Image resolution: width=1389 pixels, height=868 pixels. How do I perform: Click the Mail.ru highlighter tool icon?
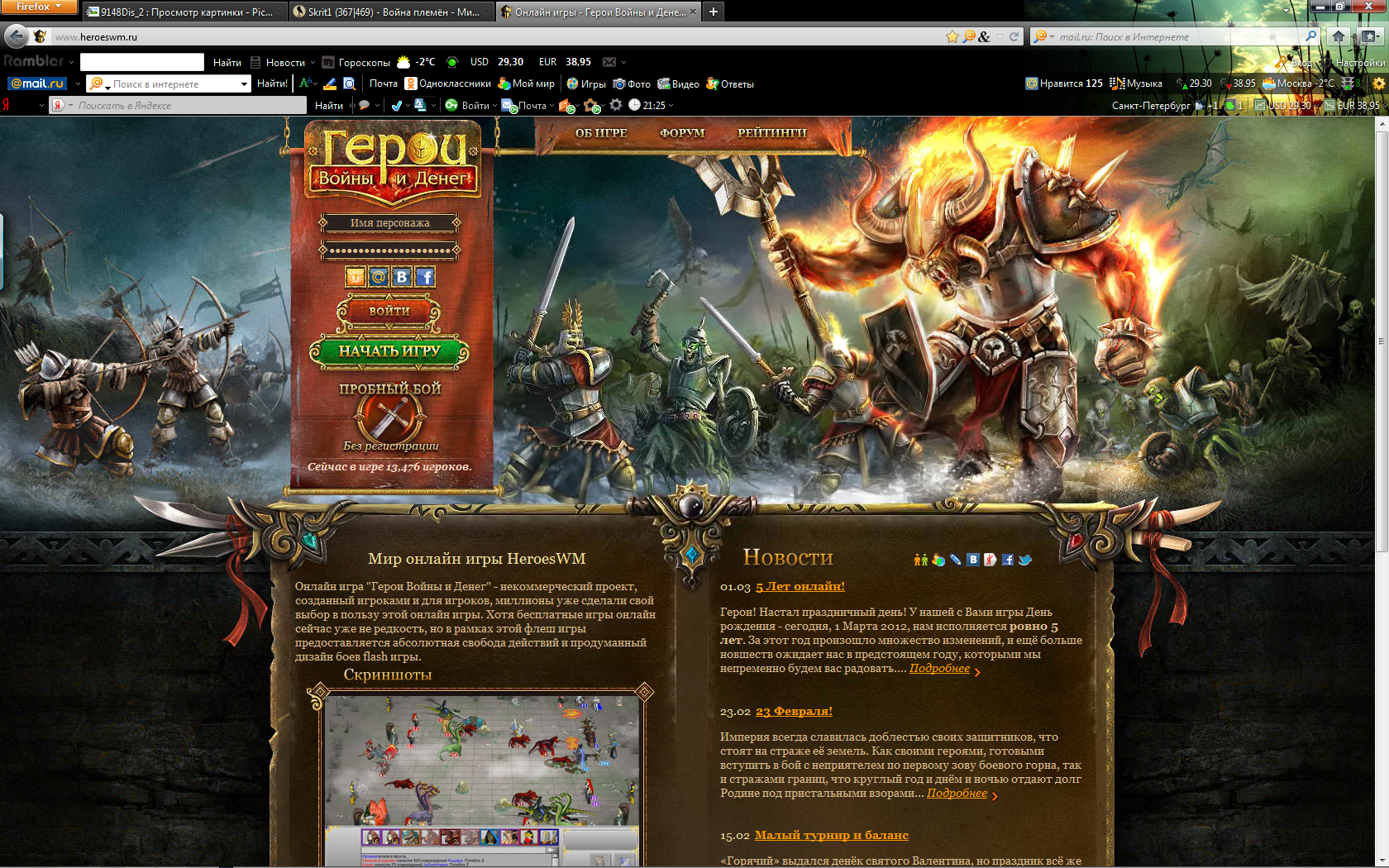click(x=329, y=83)
